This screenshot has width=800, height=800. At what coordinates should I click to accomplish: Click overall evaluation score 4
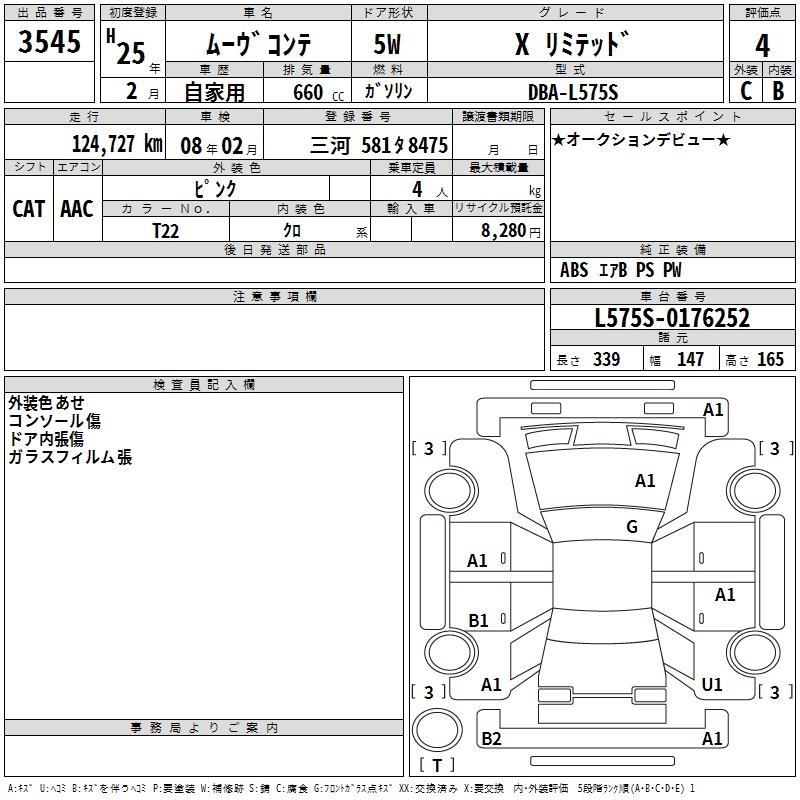pyautogui.click(x=762, y=46)
